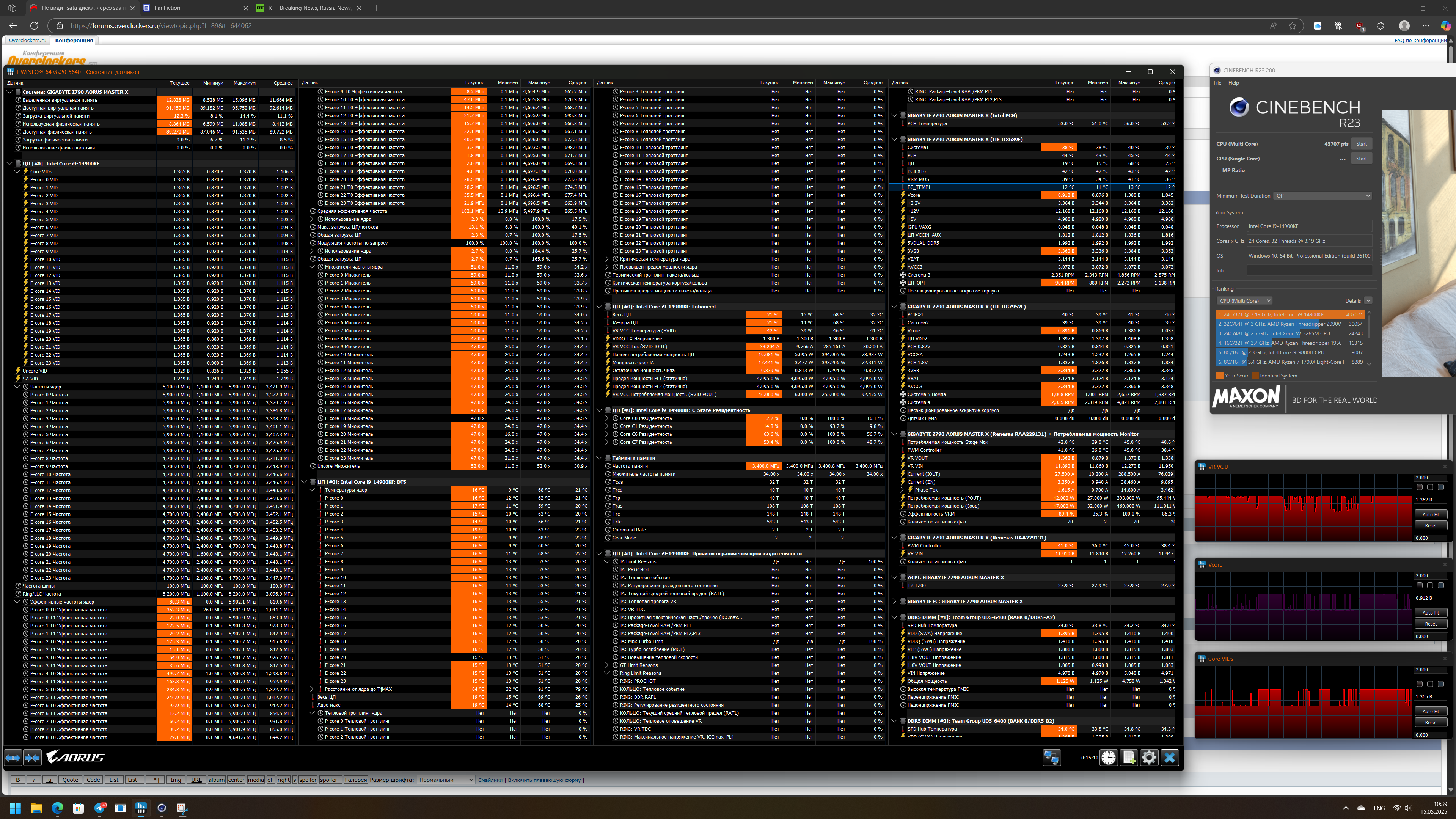Open HWiNFO sensor settings gear
1456x819 pixels.
tap(1149, 758)
